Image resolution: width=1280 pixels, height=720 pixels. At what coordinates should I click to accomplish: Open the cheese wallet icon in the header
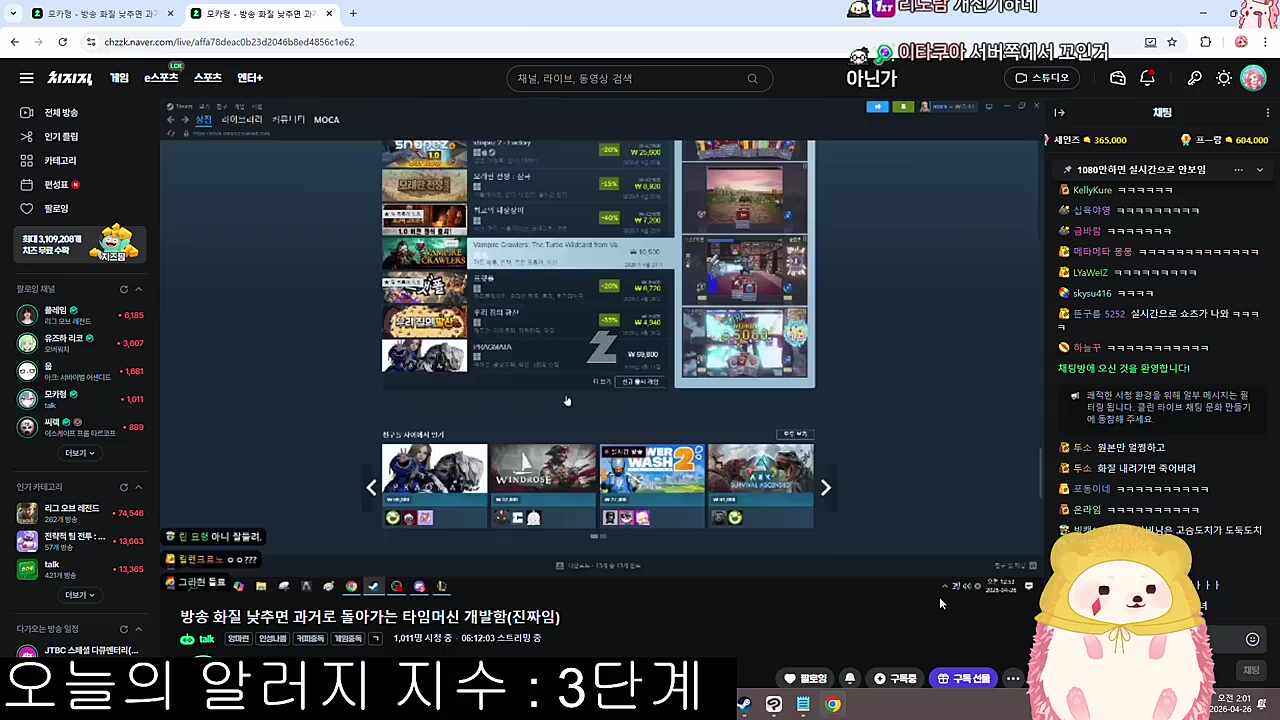point(1118,78)
